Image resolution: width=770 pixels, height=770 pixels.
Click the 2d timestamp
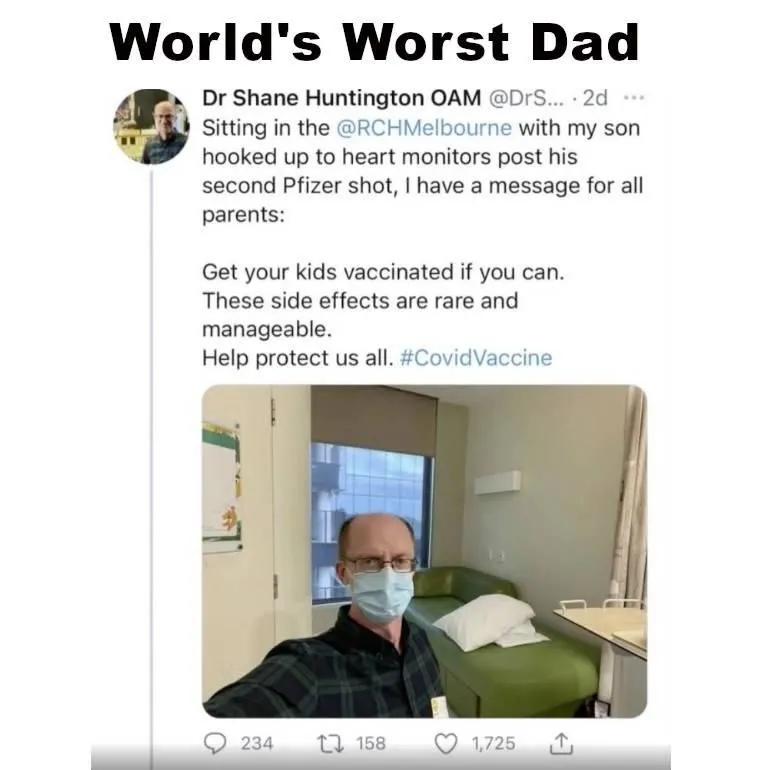[x=595, y=98]
